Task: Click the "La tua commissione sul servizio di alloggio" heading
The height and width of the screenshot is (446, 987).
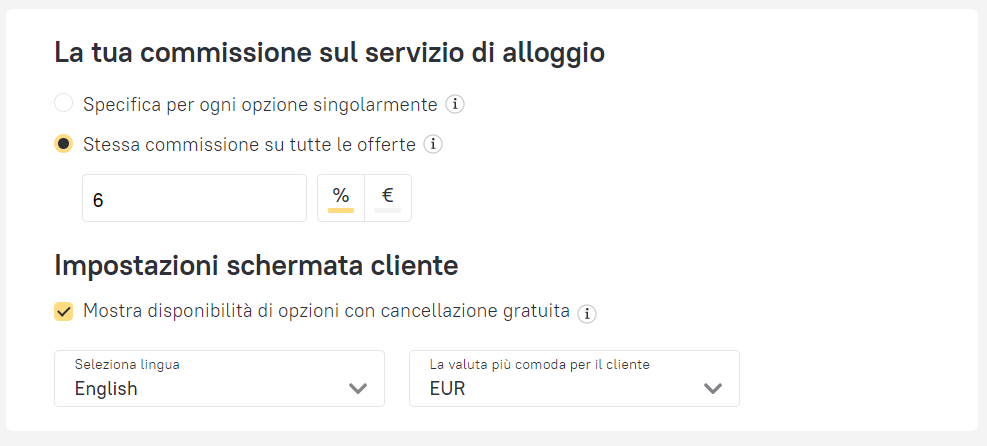Action: [x=329, y=53]
